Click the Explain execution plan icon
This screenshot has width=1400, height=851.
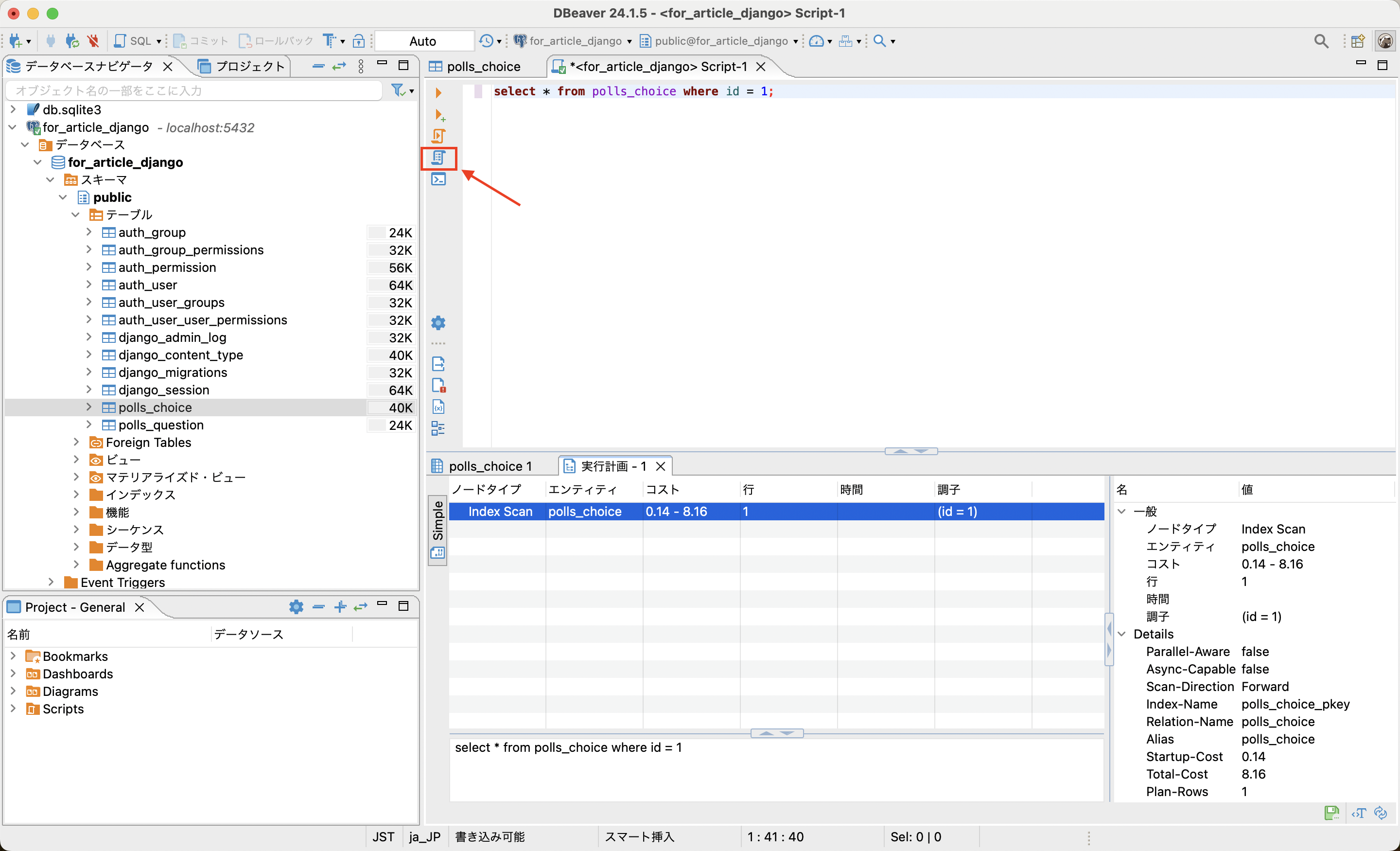[x=438, y=158]
